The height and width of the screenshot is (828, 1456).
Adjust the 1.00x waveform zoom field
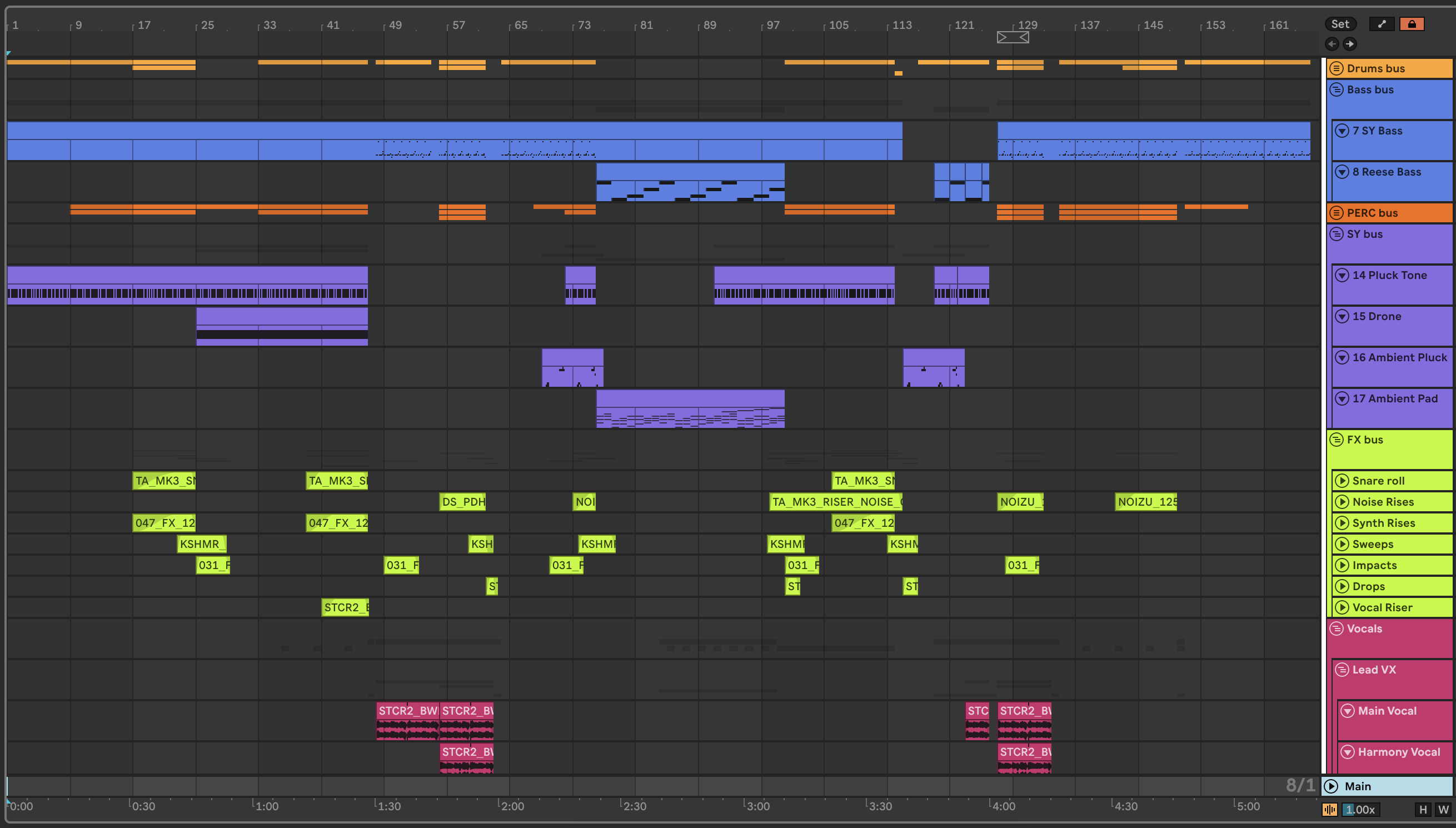click(x=1360, y=809)
